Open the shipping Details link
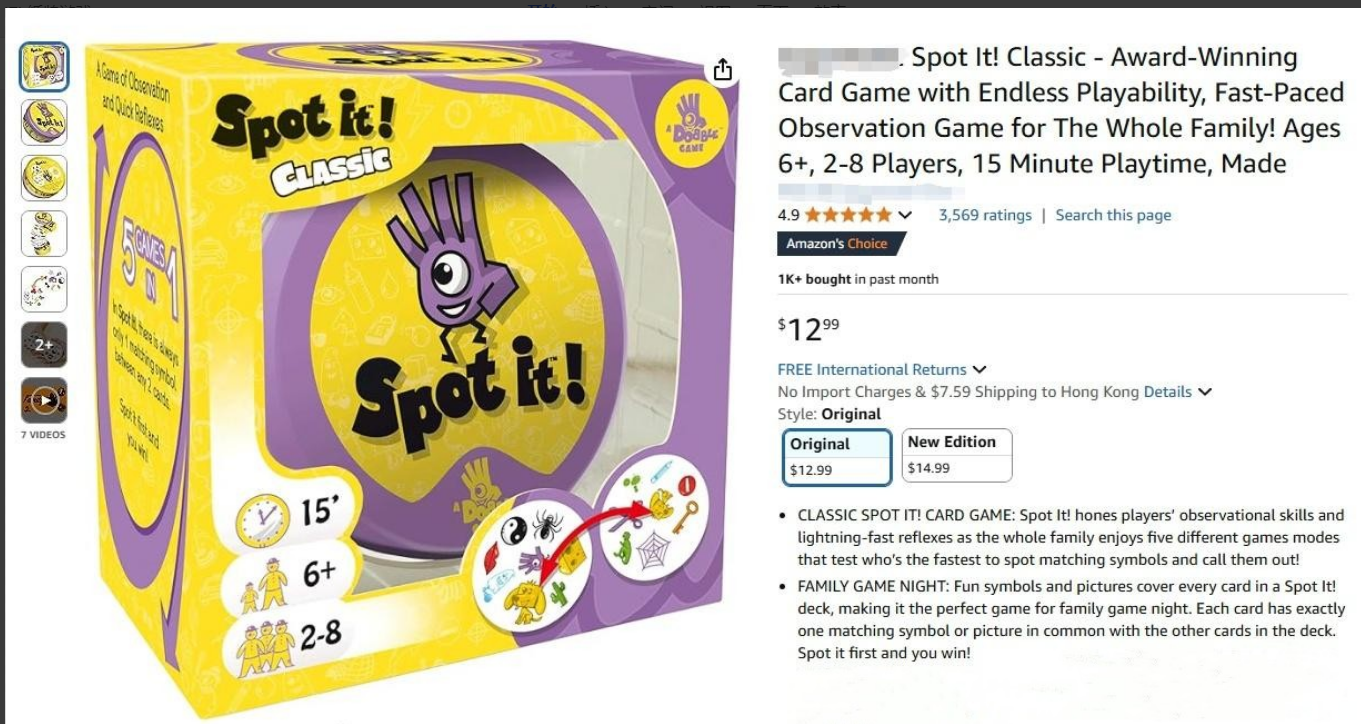Image resolution: width=1361 pixels, height=724 pixels. click(1168, 392)
